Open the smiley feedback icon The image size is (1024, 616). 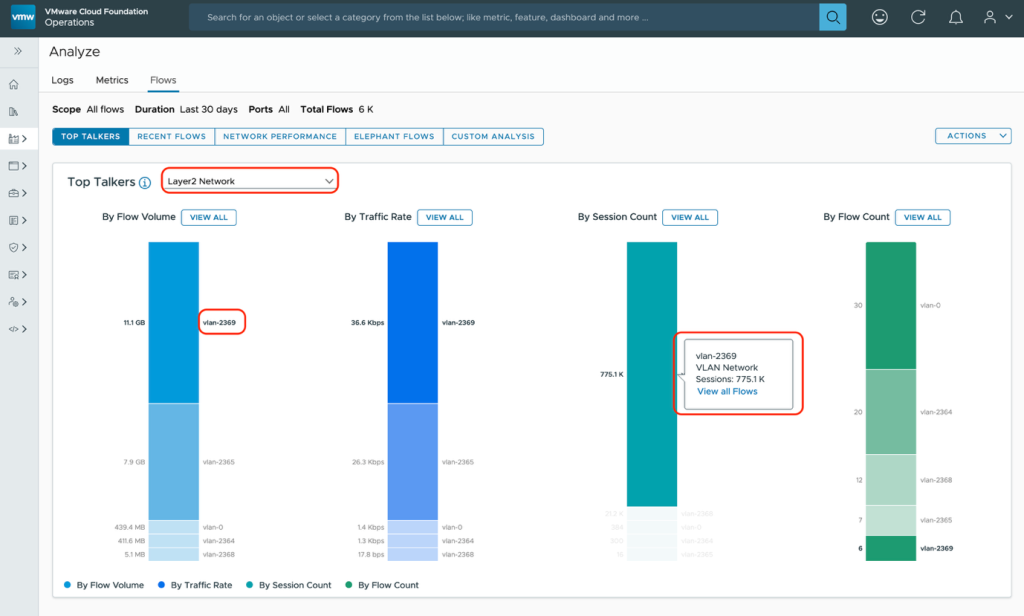click(879, 17)
